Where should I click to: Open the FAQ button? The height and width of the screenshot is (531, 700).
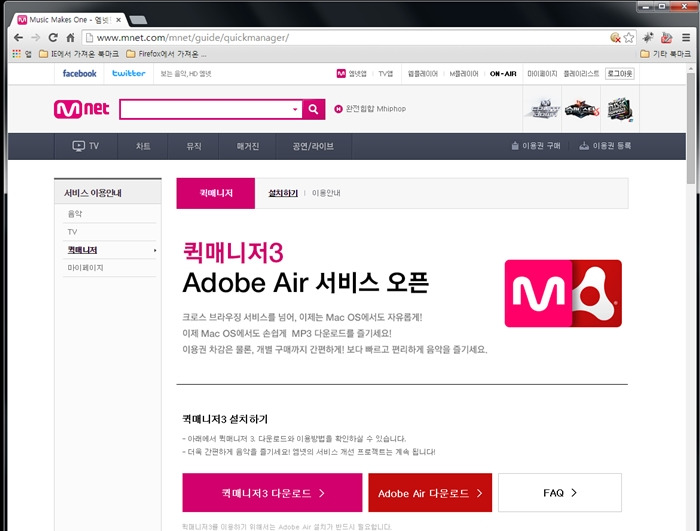(x=560, y=493)
